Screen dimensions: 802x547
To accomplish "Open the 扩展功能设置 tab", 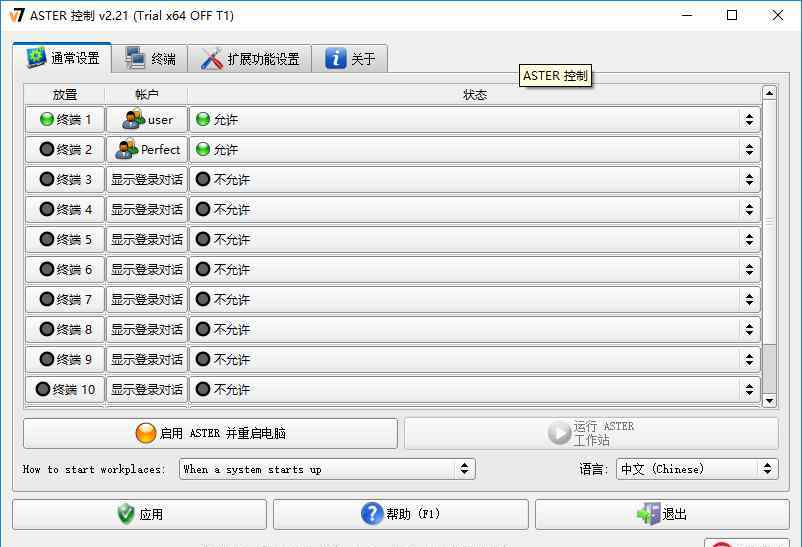I will [250, 59].
